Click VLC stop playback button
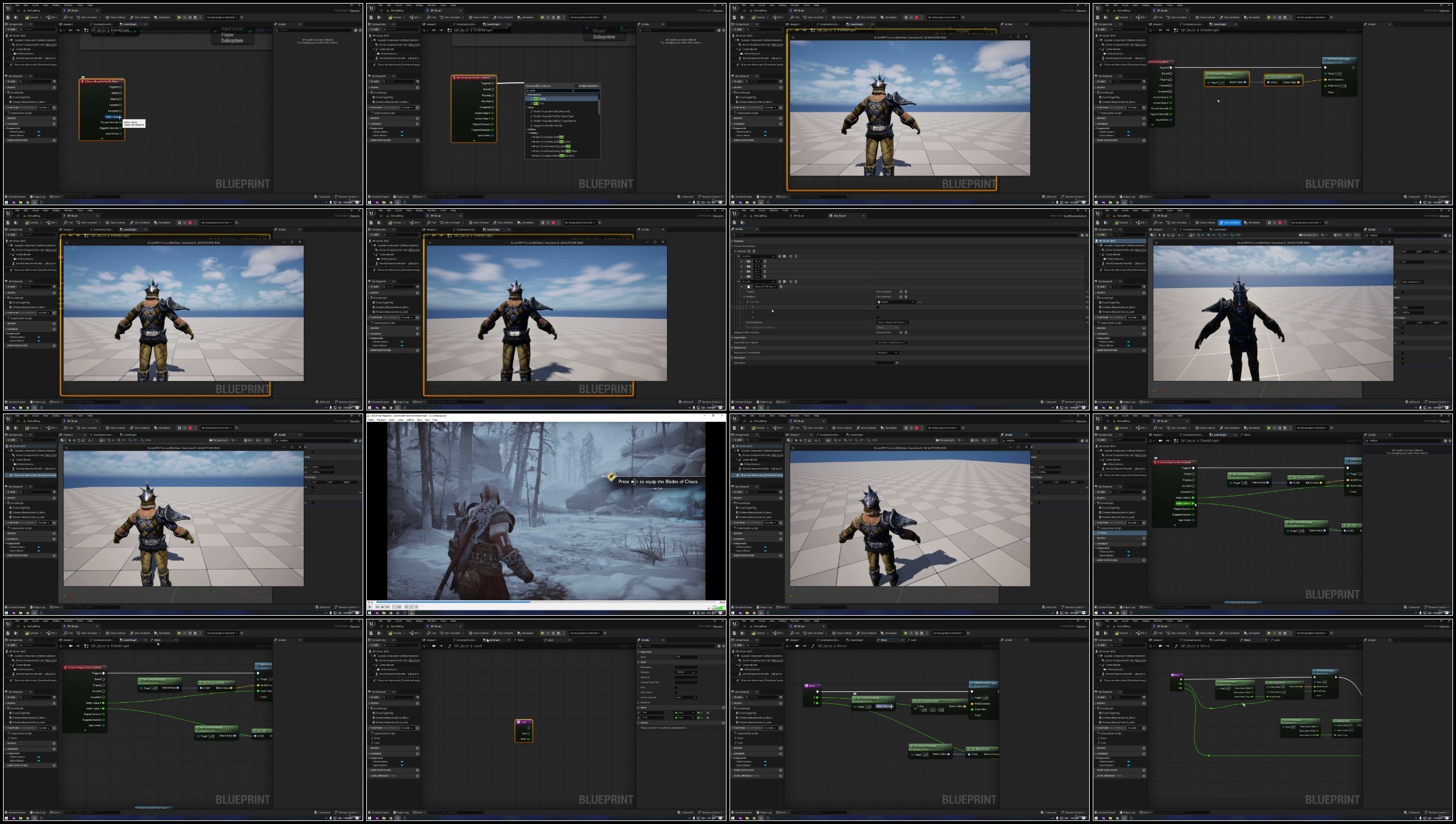 pos(382,607)
